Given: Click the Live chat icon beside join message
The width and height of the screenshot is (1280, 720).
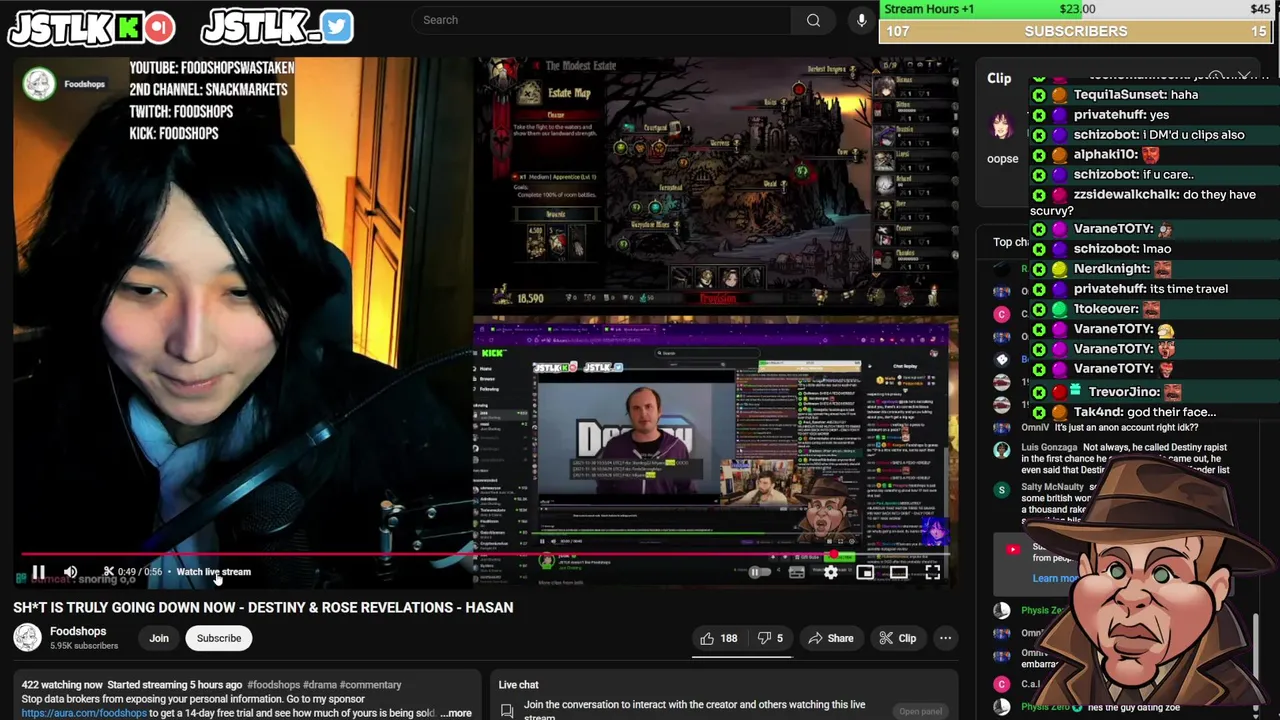Looking at the screenshot, I should coord(507,710).
